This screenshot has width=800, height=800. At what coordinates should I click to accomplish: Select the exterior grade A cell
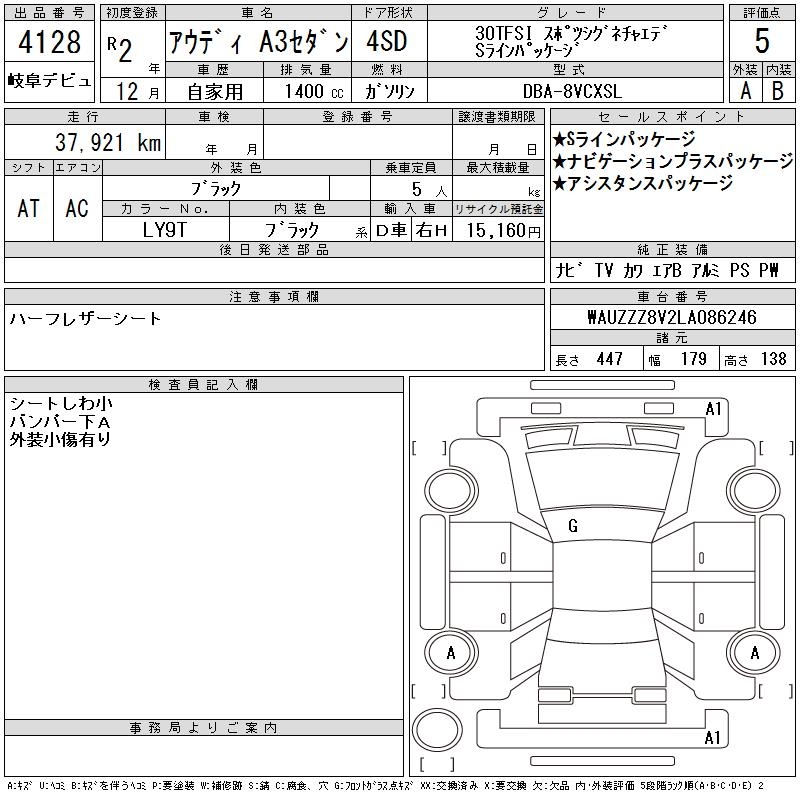pyautogui.click(x=745, y=89)
